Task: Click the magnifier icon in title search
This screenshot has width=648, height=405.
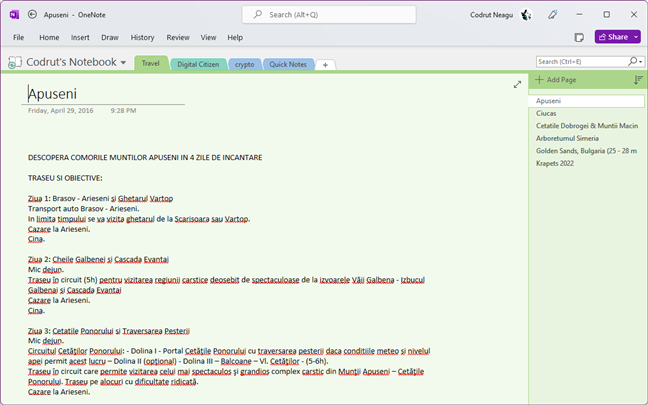Action: click(258, 14)
